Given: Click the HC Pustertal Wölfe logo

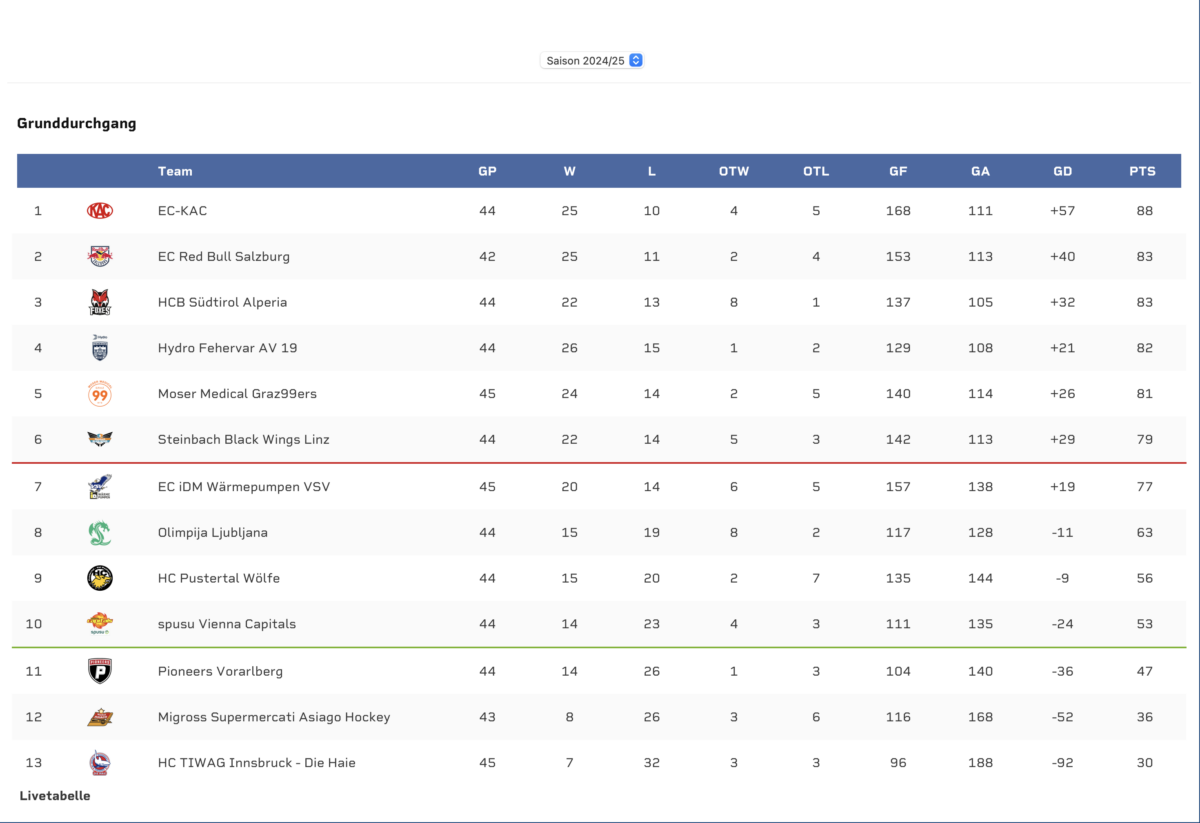Looking at the screenshot, I should pyautogui.click(x=100, y=578).
